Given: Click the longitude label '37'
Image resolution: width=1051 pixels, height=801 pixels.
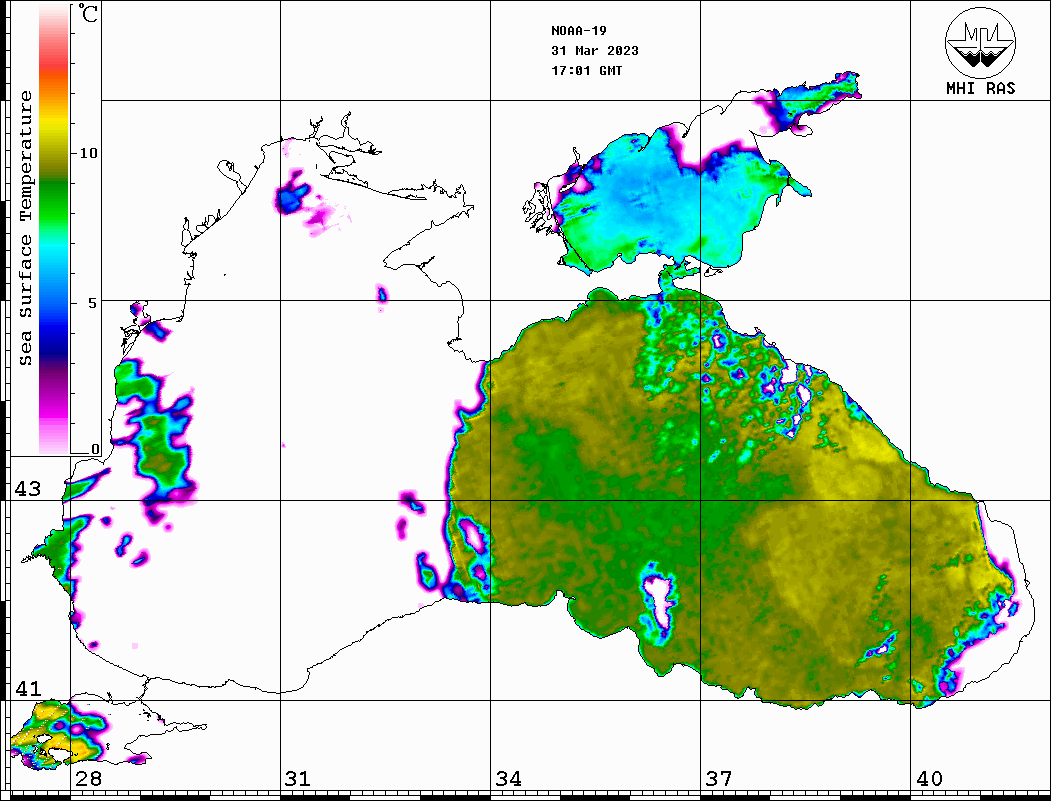Looking at the screenshot, I should point(719,779).
